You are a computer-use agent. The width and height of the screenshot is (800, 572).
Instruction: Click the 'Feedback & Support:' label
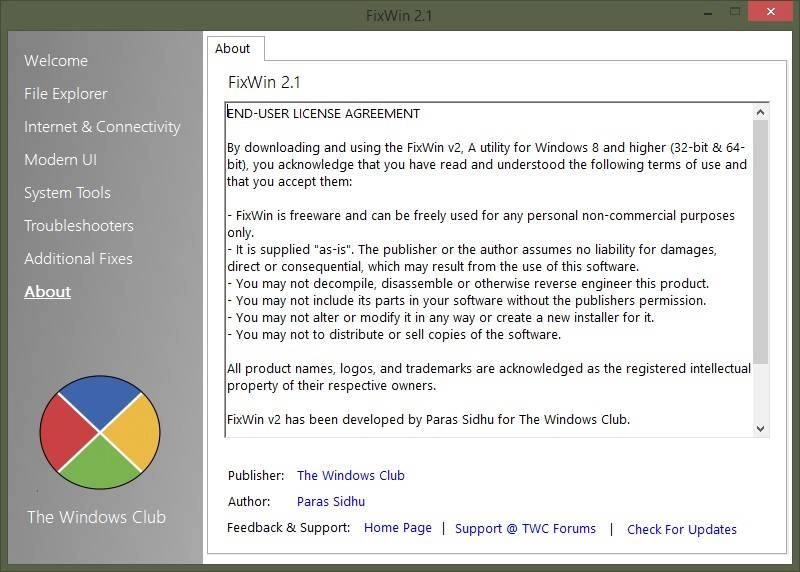pyautogui.click(x=289, y=528)
